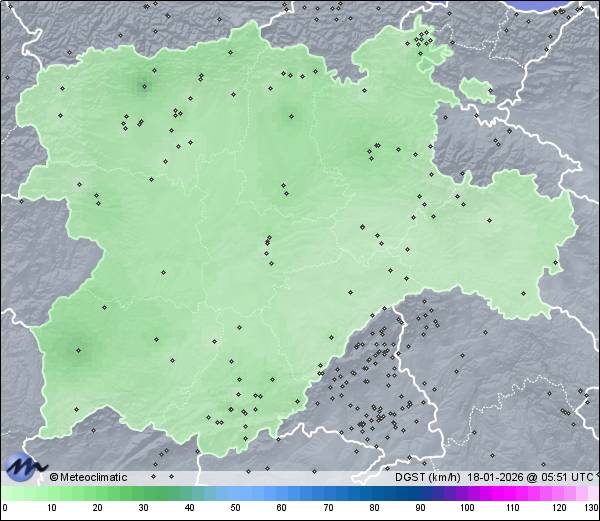600x521 pixels.
Task: Click the Meteoclimatic wave logo icon
Action: point(25,466)
